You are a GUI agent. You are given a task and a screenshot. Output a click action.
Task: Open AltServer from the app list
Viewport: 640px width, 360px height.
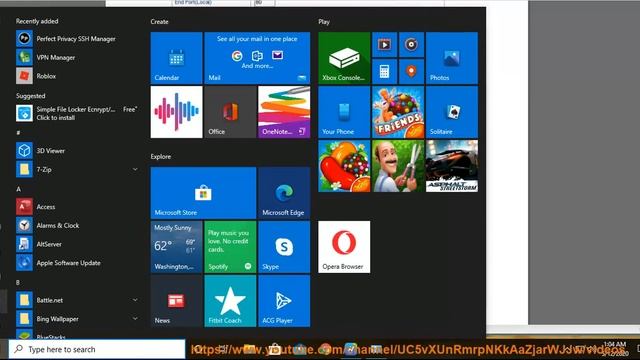point(76,244)
